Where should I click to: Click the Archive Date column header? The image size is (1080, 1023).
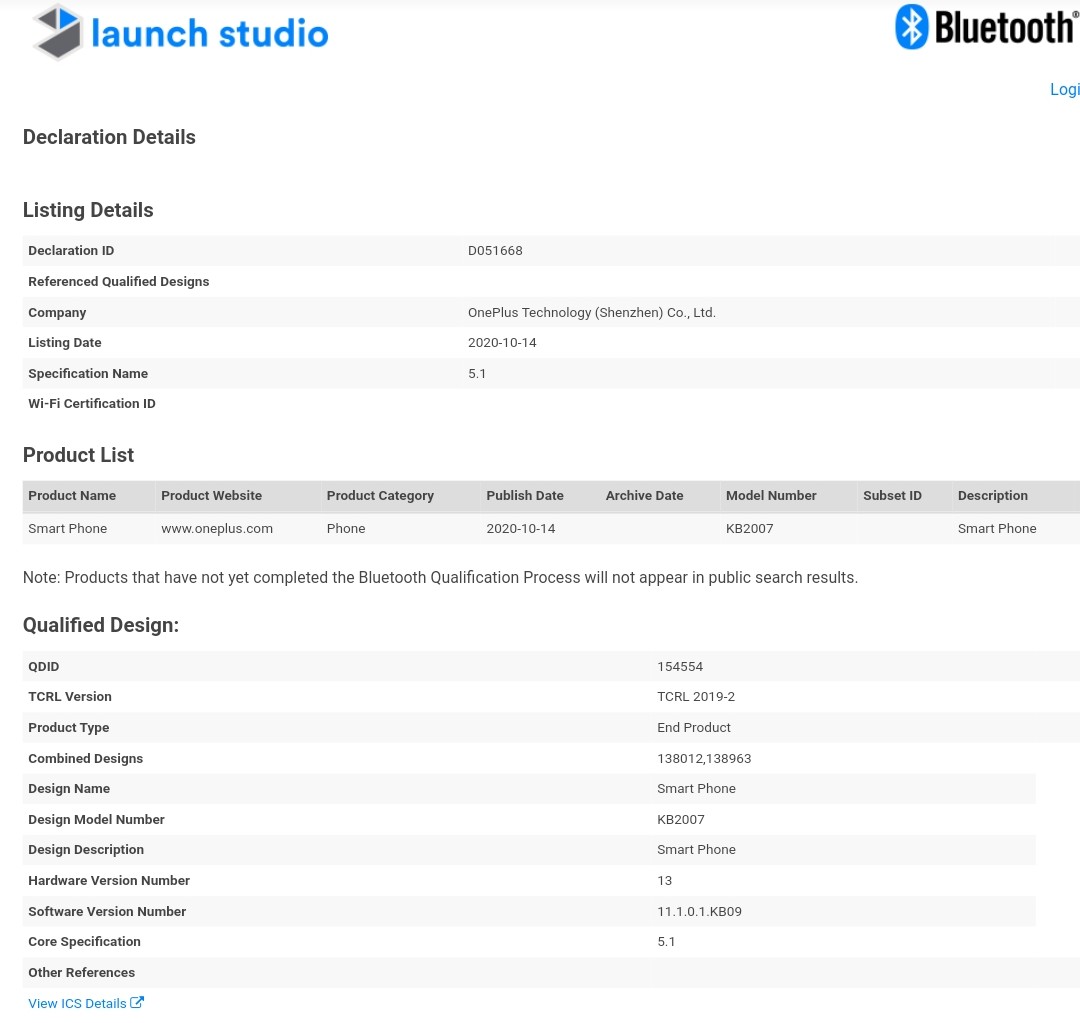pyautogui.click(x=644, y=495)
